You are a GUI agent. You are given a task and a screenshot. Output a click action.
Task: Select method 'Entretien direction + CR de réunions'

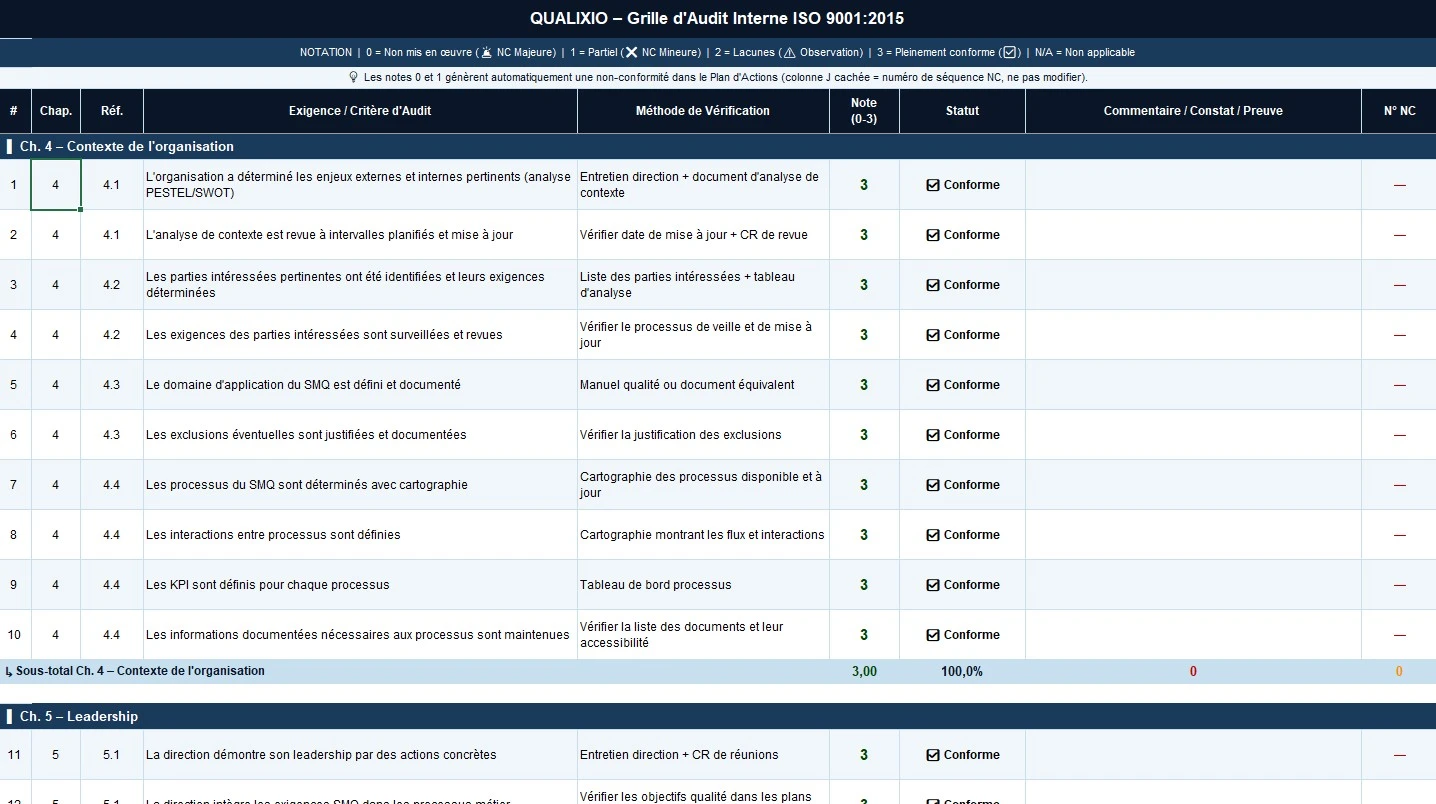click(x=703, y=755)
